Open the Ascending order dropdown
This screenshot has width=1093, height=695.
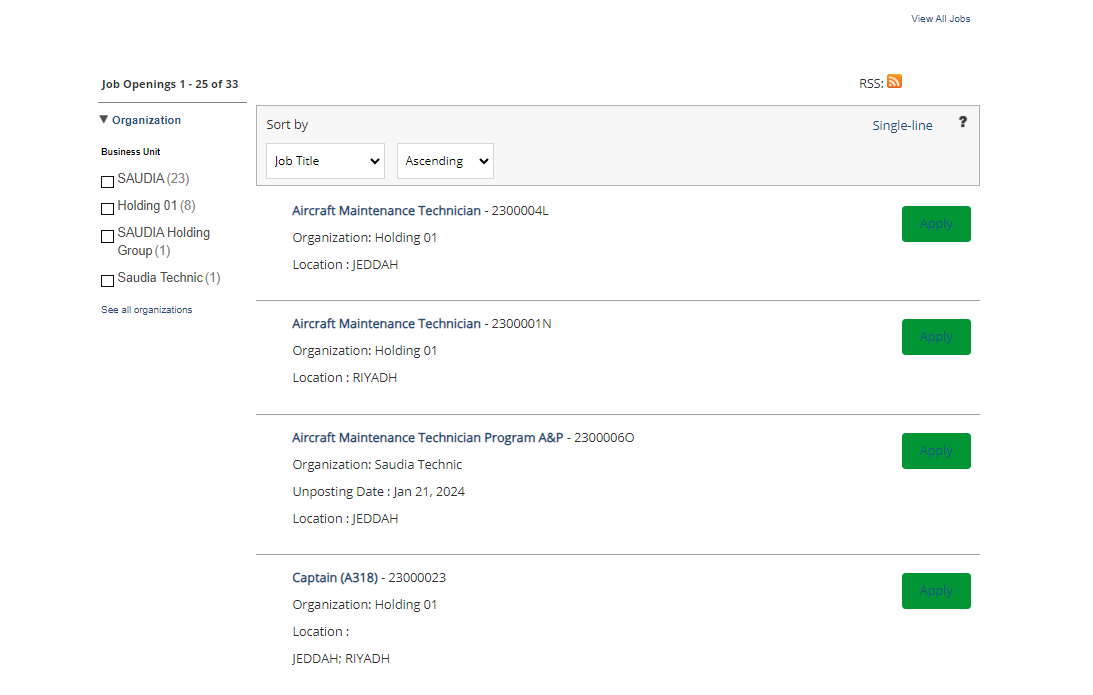click(445, 161)
